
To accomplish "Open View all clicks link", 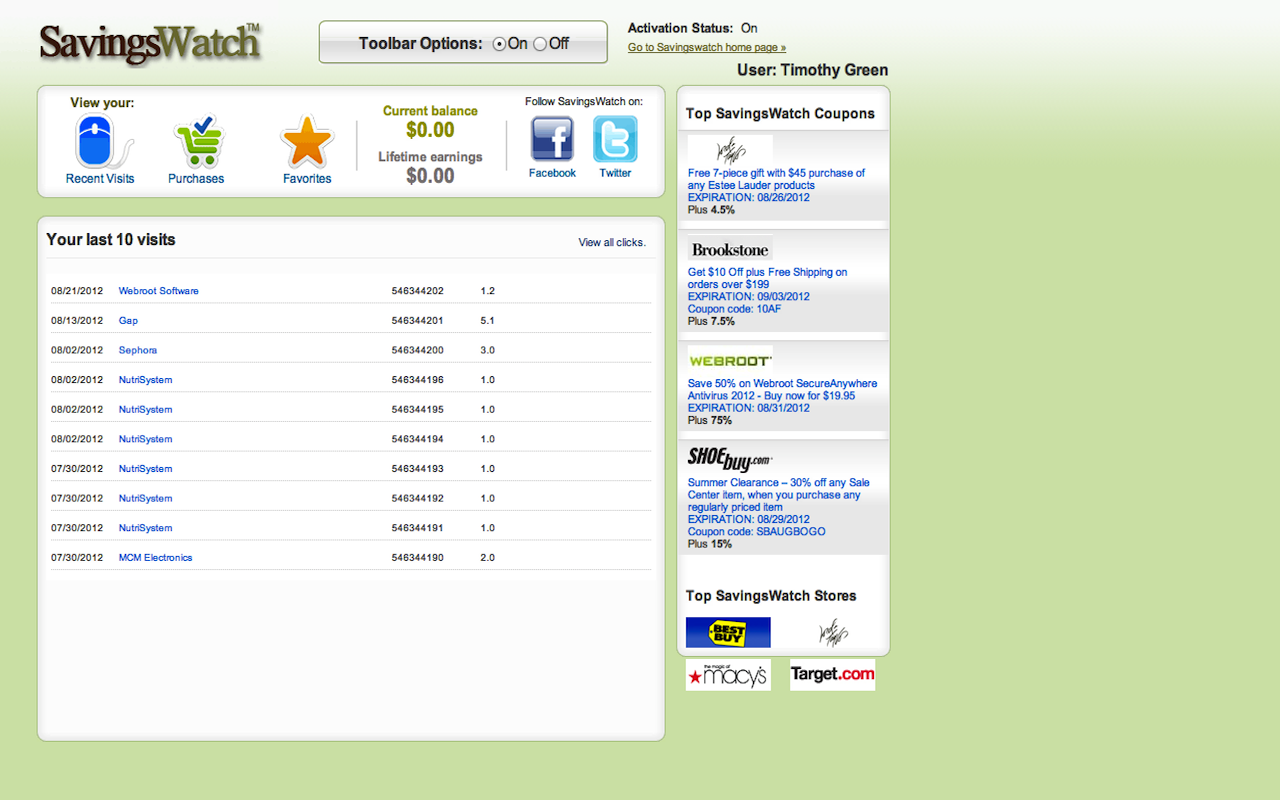I will (x=612, y=243).
